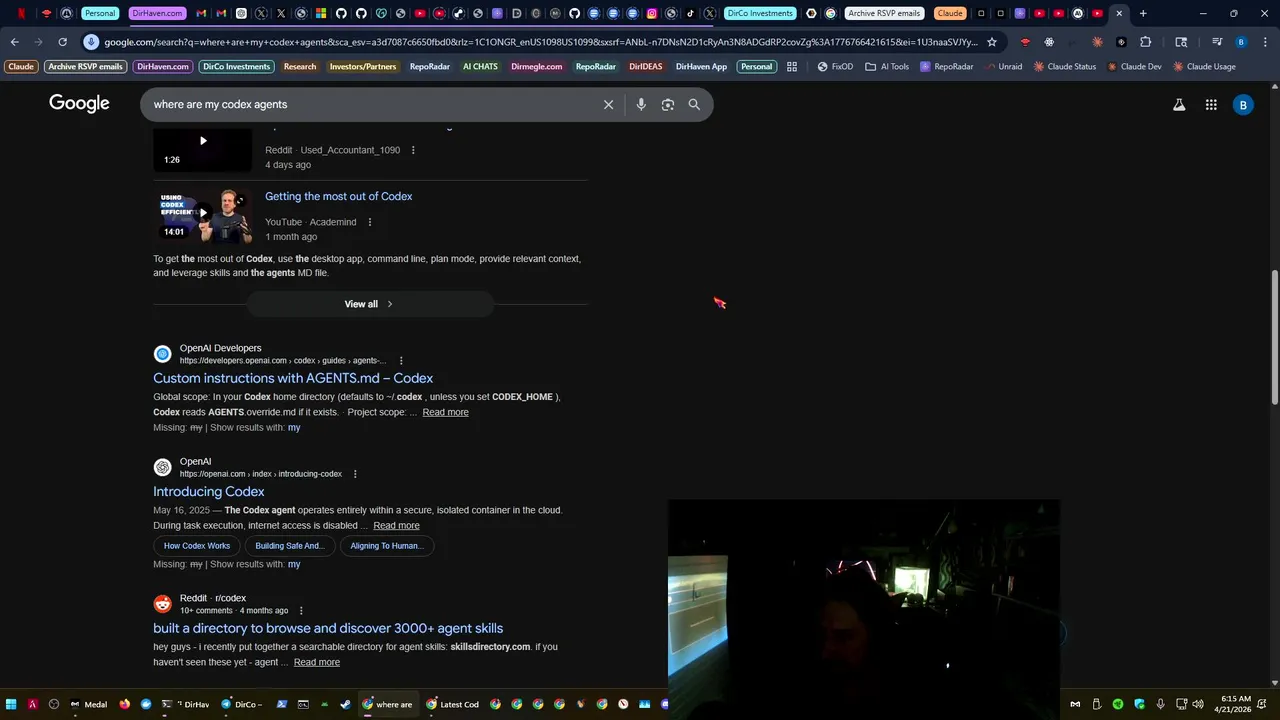Open the Dirmegle.com bookmark
The width and height of the screenshot is (1280, 720).
click(537, 66)
